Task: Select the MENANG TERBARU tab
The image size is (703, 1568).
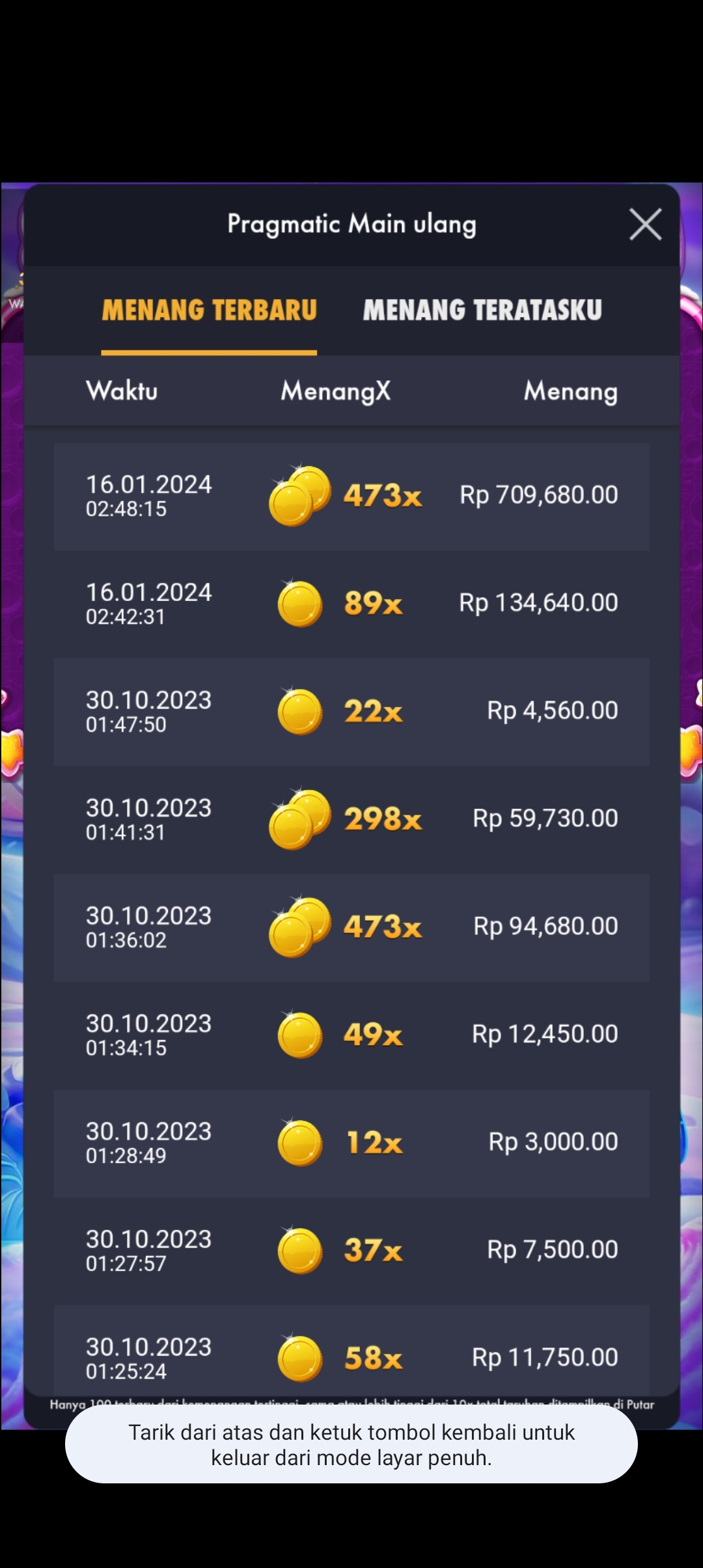Action: click(x=209, y=310)
